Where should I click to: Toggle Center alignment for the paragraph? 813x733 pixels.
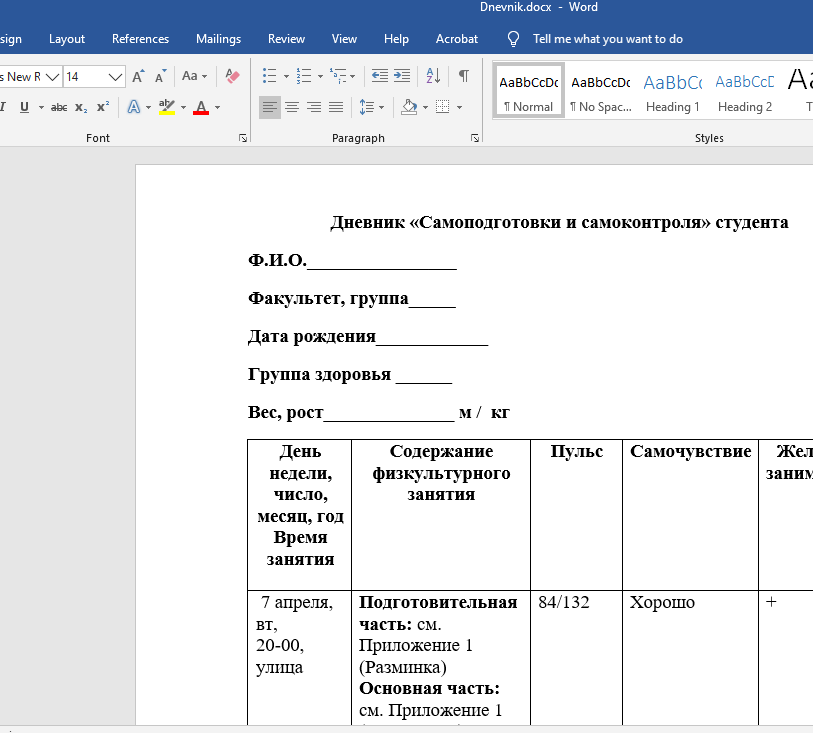point(292,107)
